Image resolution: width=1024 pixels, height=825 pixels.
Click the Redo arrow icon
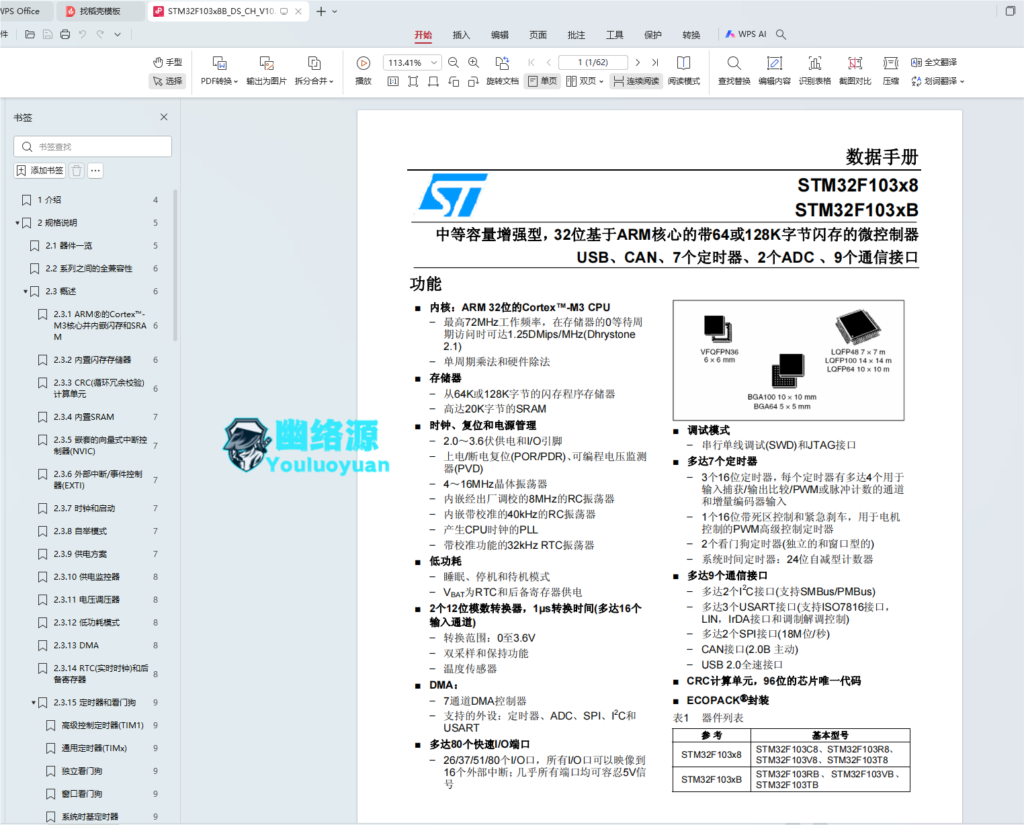pyautogui.click(x=100, y=35)
